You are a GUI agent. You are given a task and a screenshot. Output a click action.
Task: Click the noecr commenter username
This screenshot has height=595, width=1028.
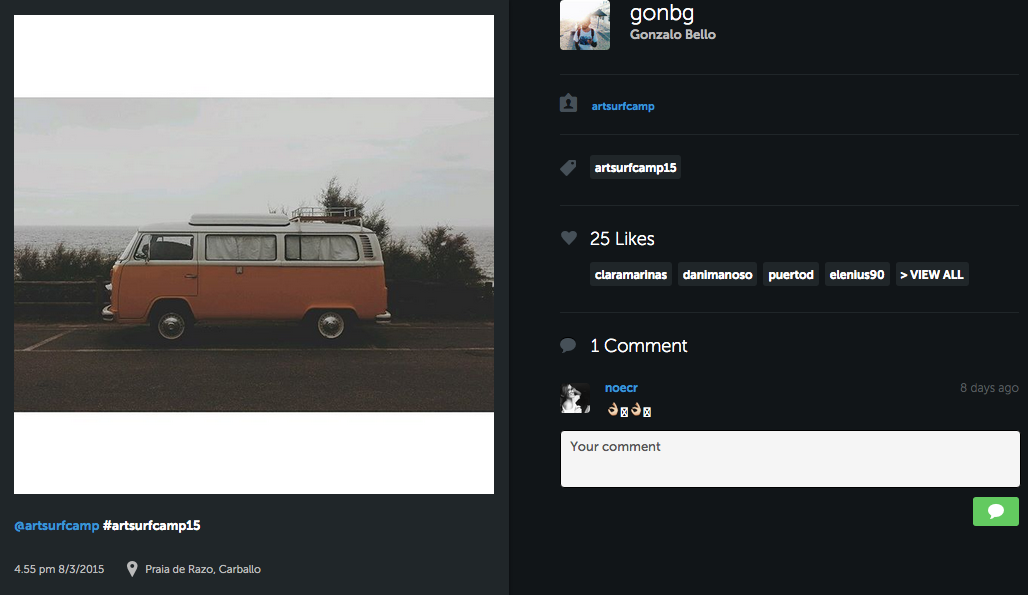621,388
